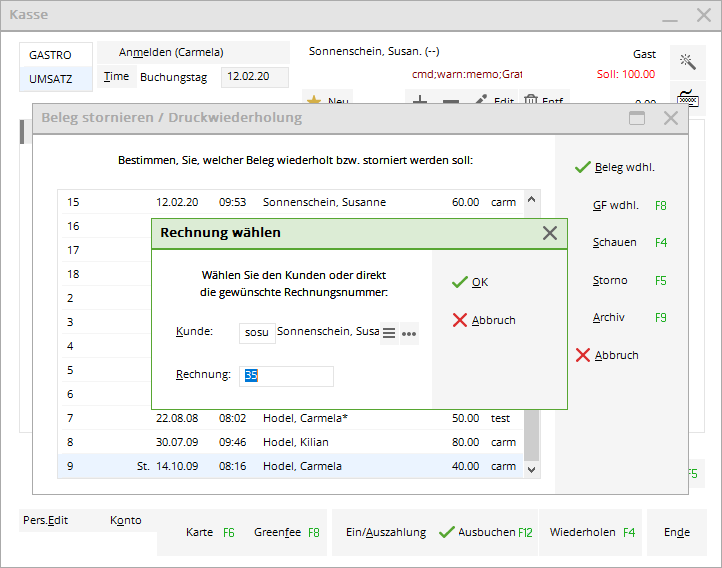Confirm with the green checkmark OK
Viewport: 722px width, 568px height.
470,282
